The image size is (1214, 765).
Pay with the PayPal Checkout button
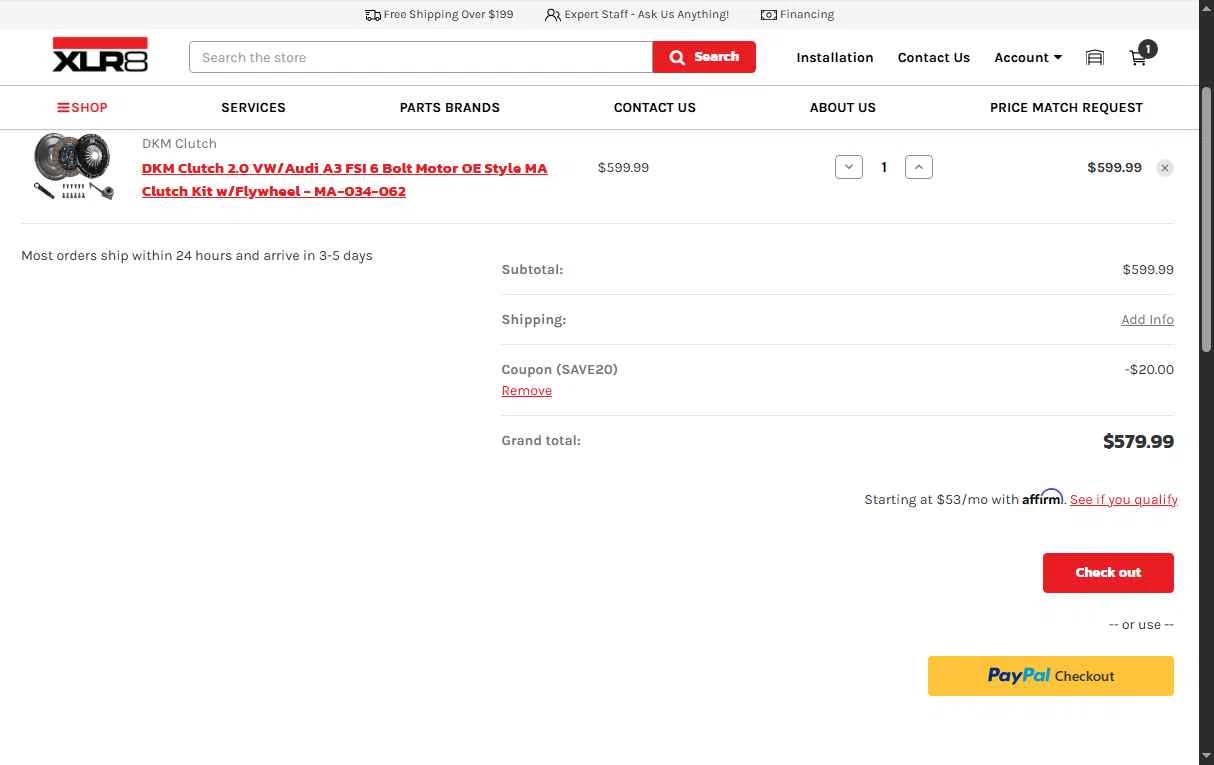[x=1051, y=676]
